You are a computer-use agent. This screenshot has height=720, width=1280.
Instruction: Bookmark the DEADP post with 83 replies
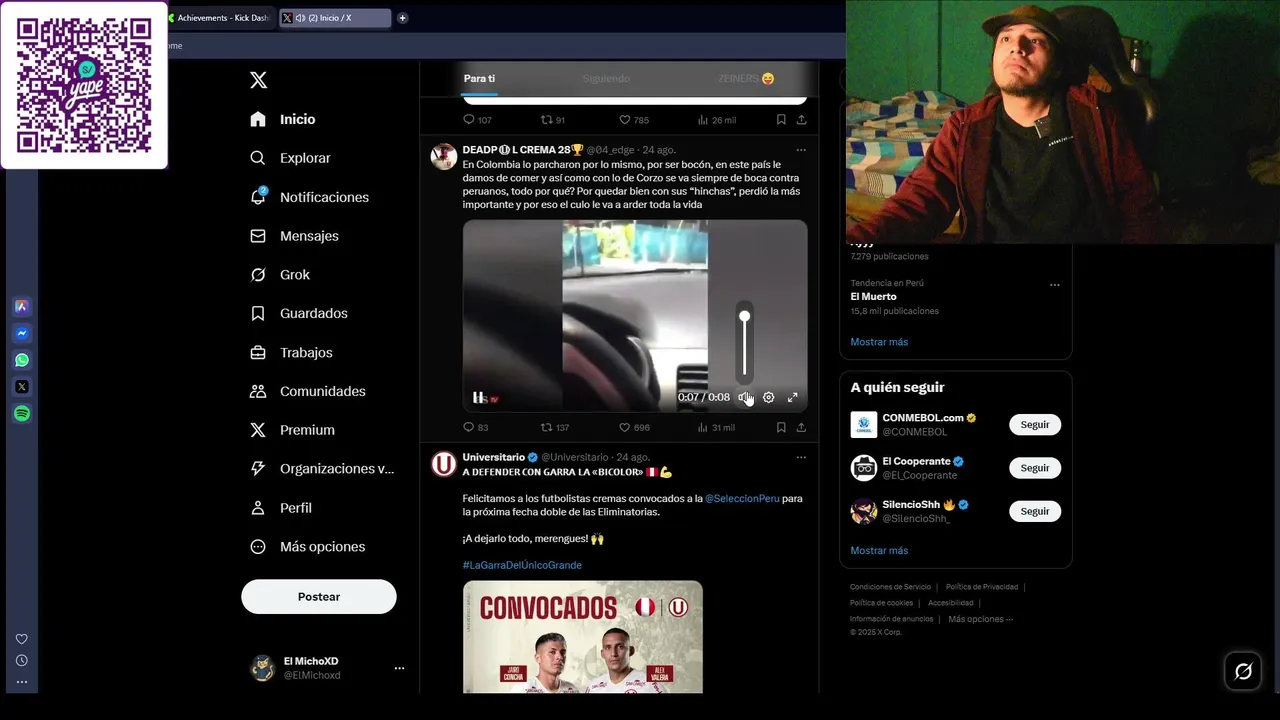coord(780,427)
